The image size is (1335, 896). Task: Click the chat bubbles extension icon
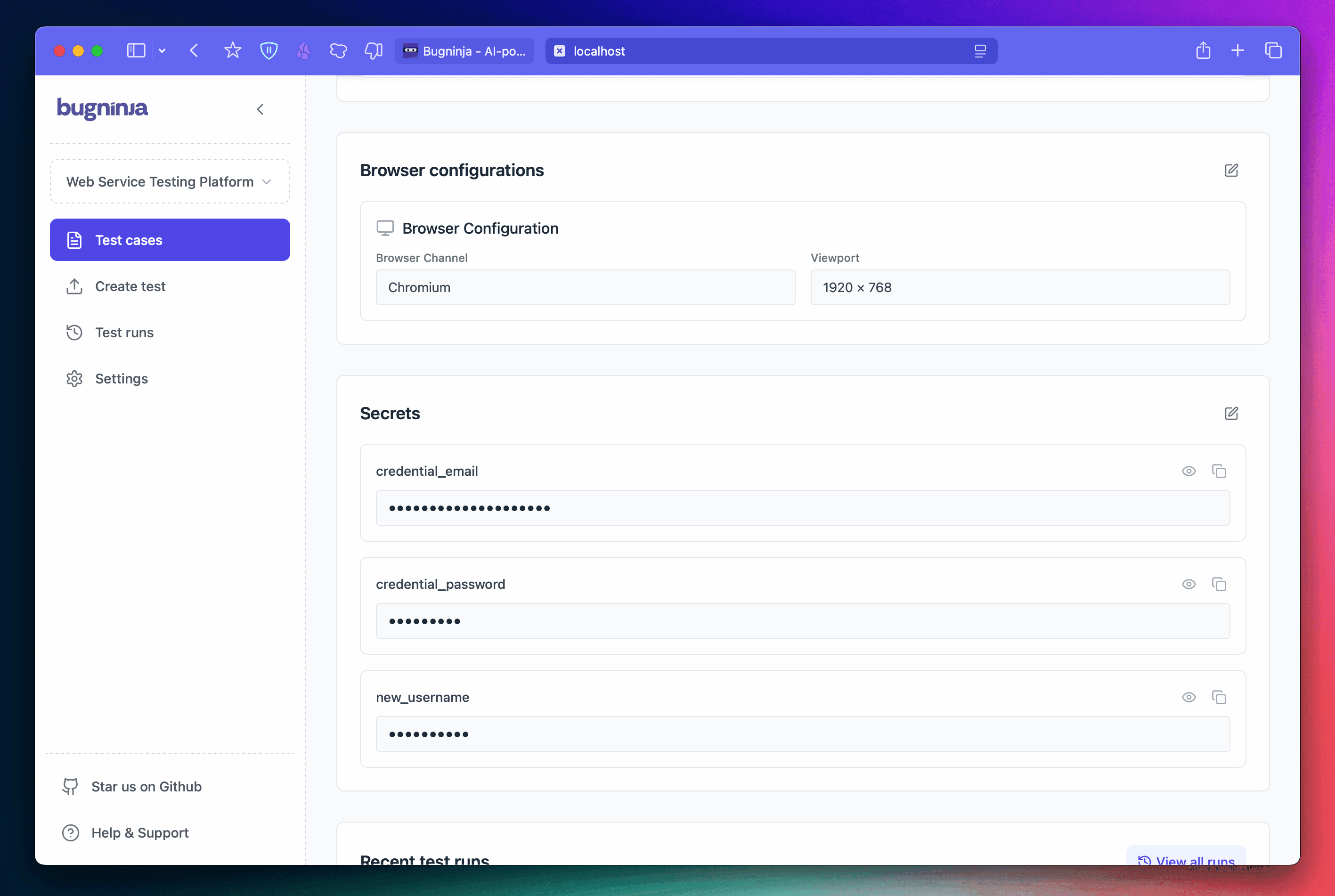(x=373, y=51)
